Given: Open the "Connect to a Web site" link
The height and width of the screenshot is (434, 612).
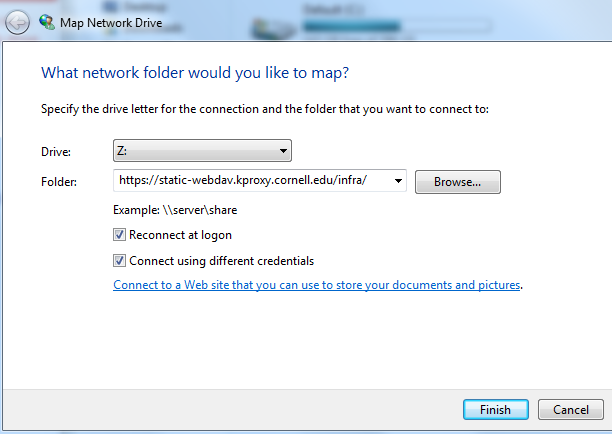Looking at the screenshot, I should (x=317, y=285).
